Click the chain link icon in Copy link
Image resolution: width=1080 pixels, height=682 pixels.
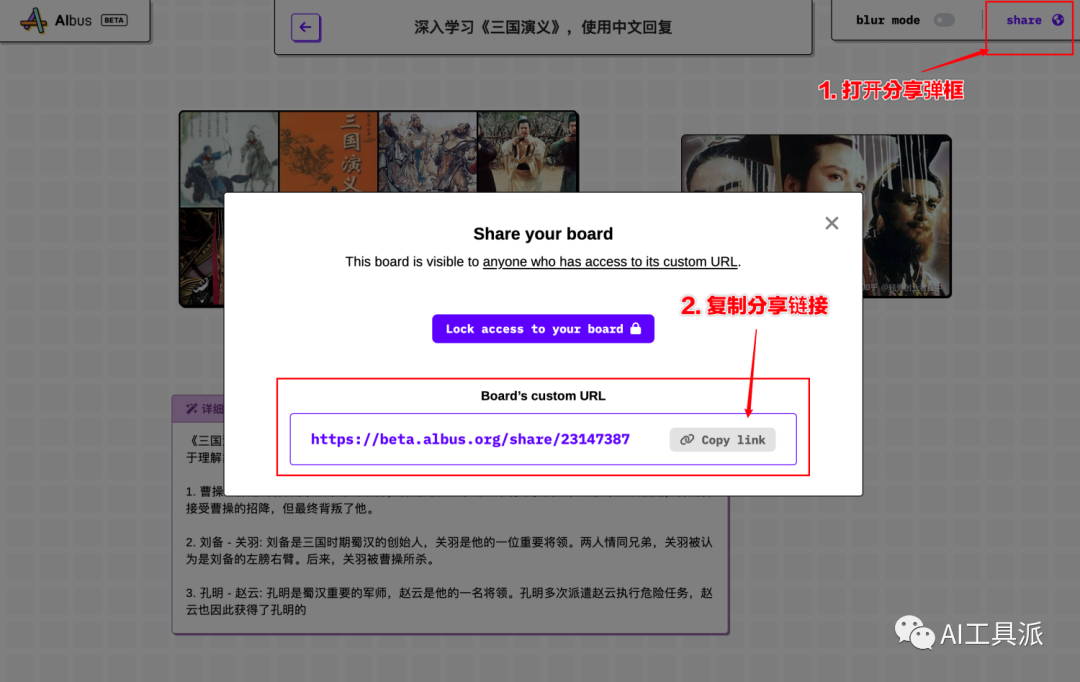(687, 440)
